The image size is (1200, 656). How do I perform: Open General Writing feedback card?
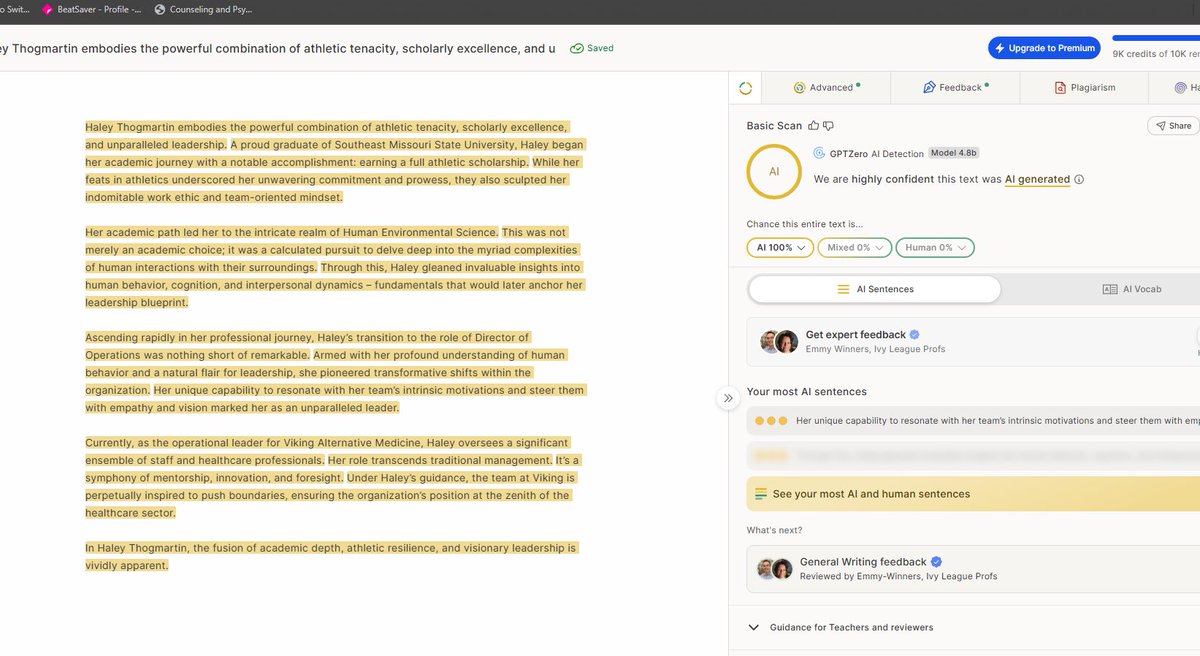[973, 568]
